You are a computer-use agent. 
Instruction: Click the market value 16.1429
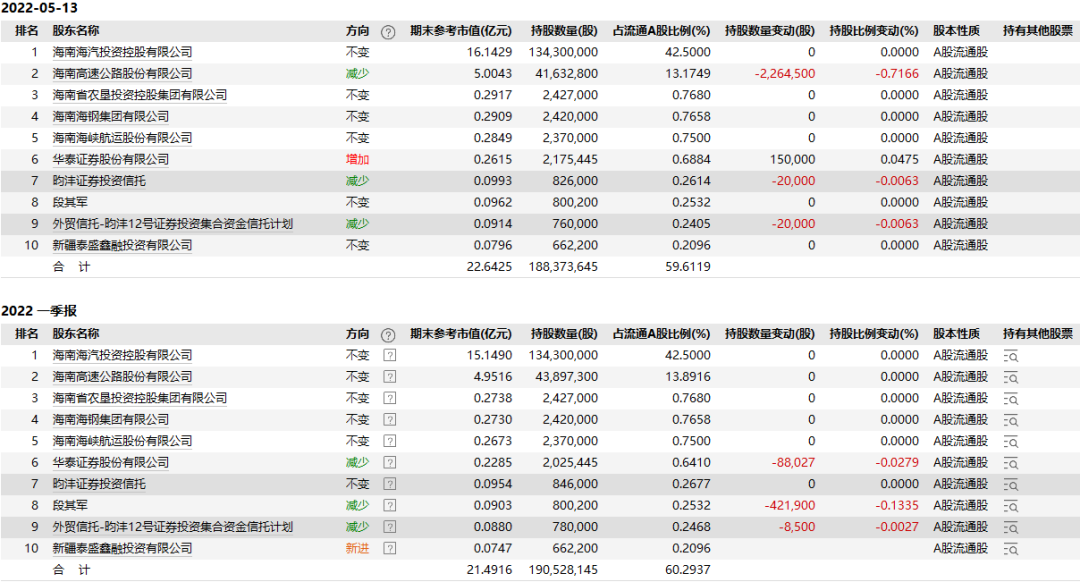pyautogui.click(x=489, y=52)
